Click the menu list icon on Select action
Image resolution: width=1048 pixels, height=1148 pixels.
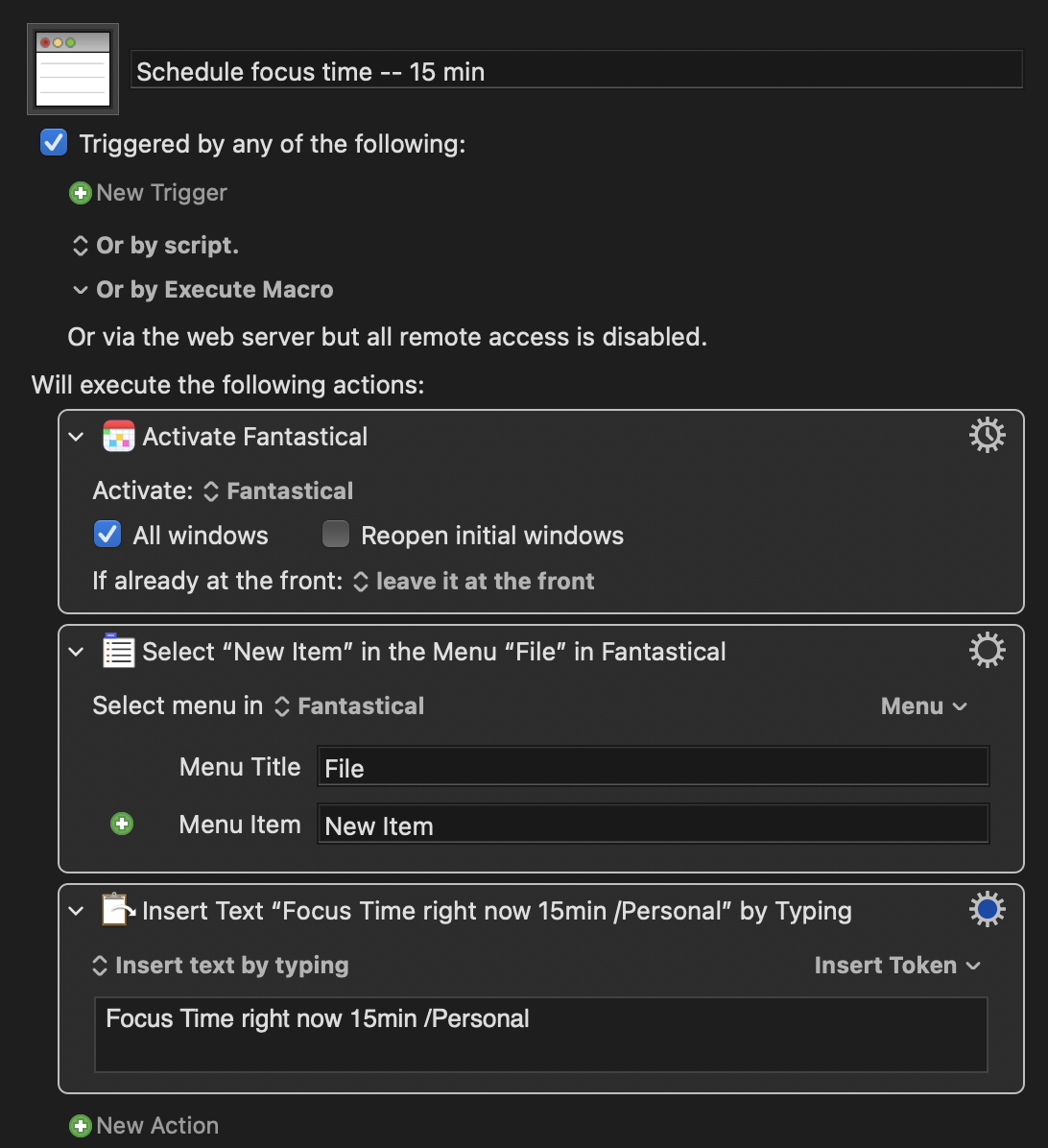point(119,652)
